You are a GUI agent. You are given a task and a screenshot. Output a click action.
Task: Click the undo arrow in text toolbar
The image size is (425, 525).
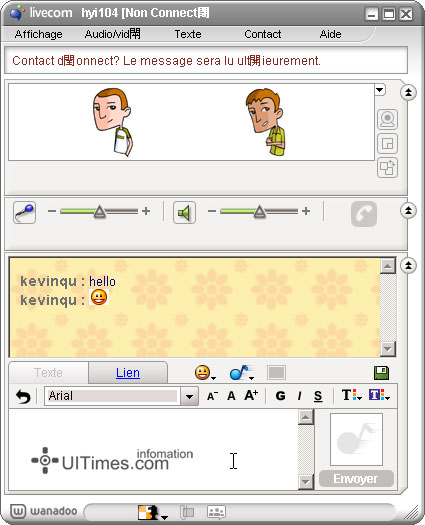click(23, 396)
